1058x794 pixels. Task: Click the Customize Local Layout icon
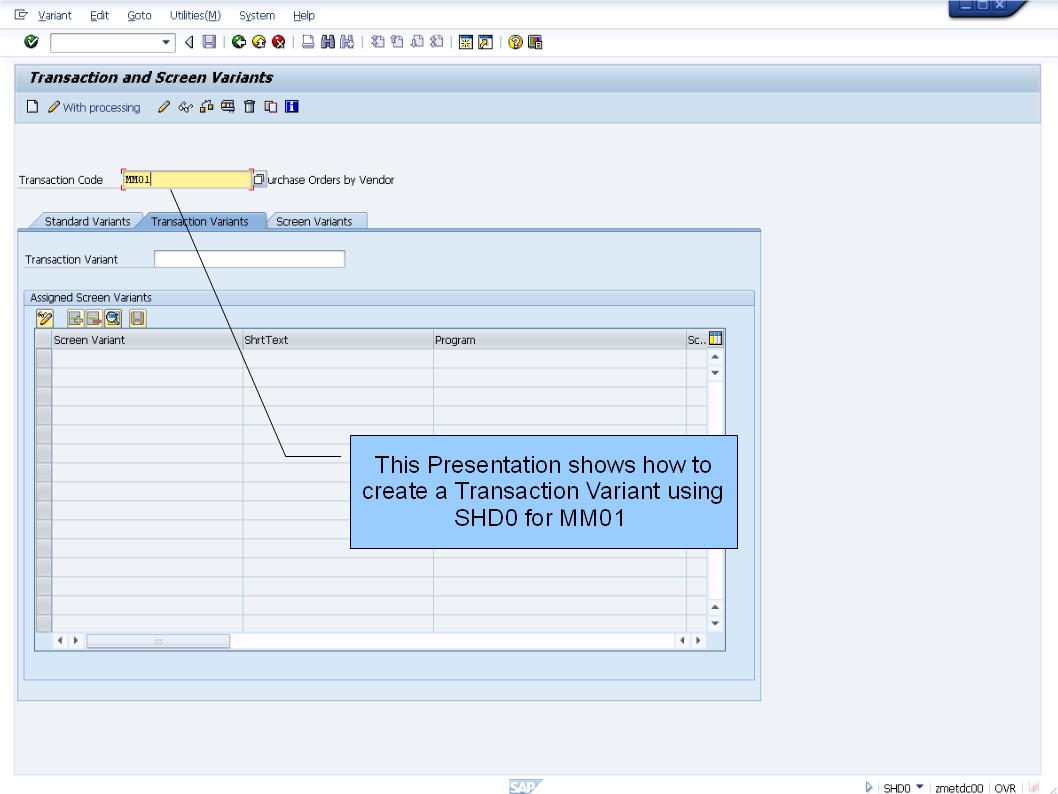coord(535,42)
